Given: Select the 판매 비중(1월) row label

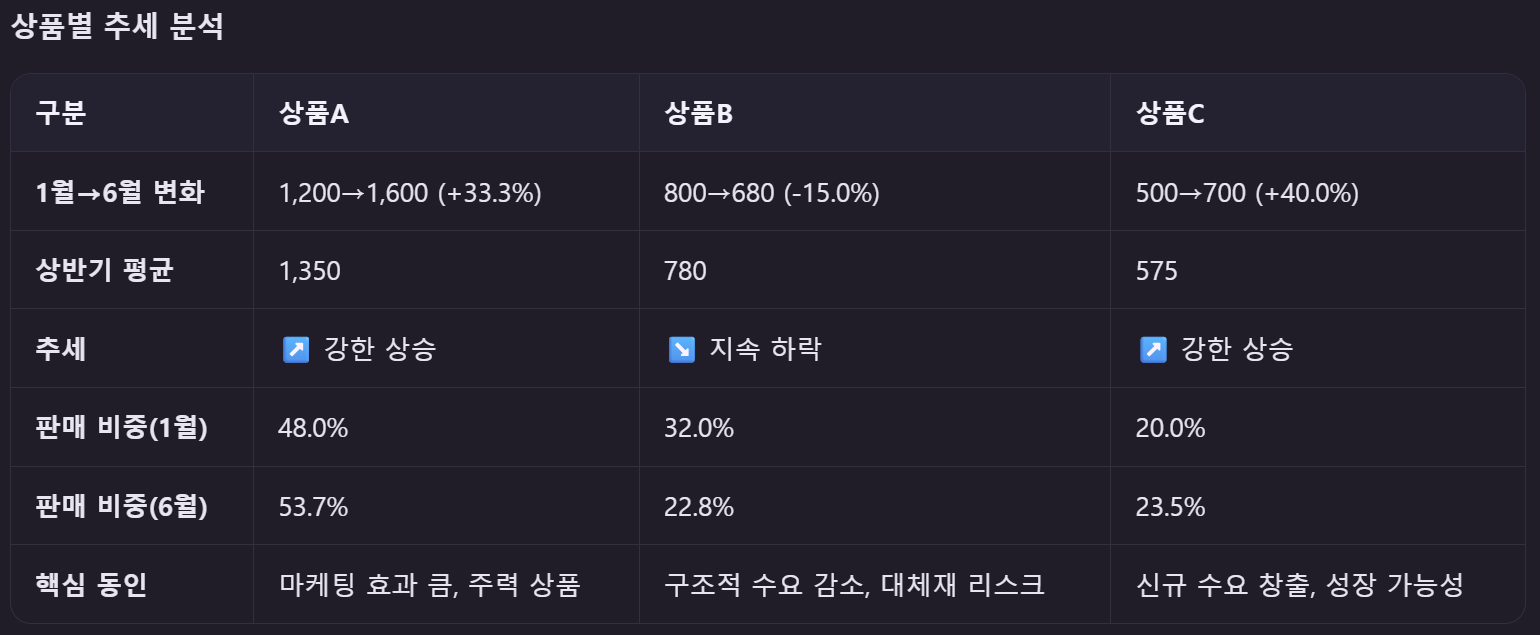Looking at the screenshot, I should point(121,429).
